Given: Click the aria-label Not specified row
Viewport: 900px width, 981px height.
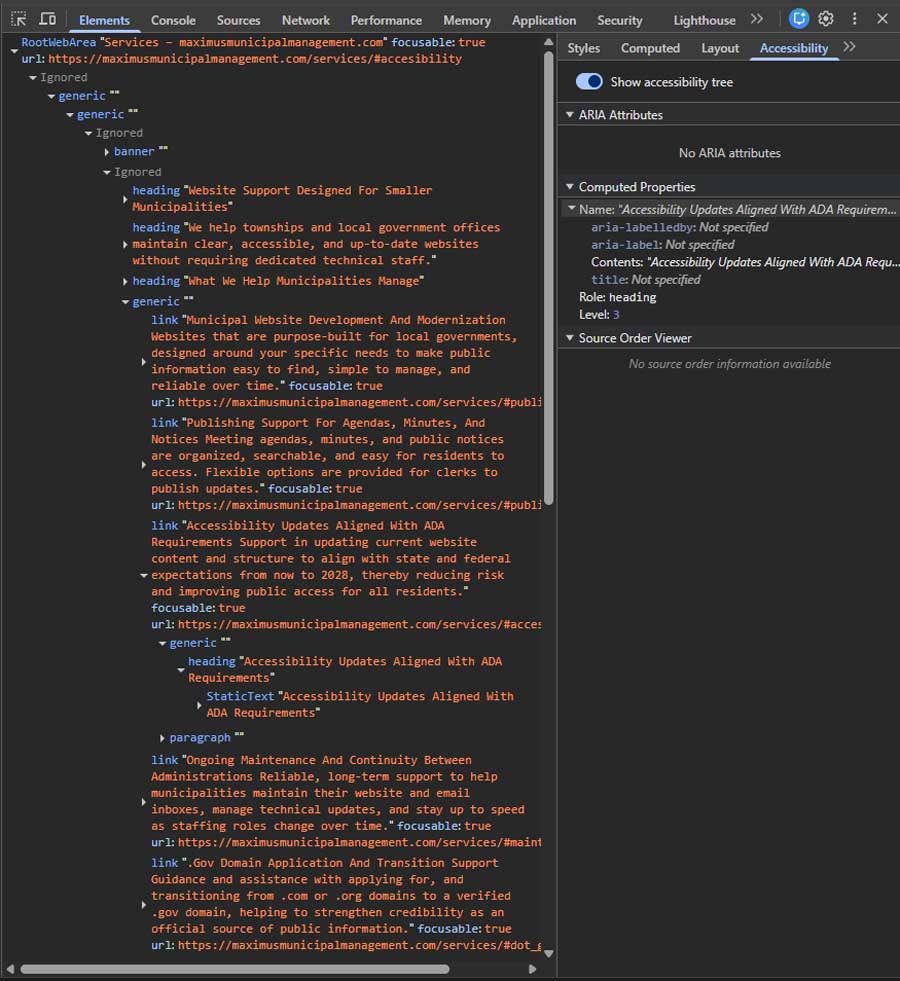Looking at the screenshot, I should coord(663,245).
